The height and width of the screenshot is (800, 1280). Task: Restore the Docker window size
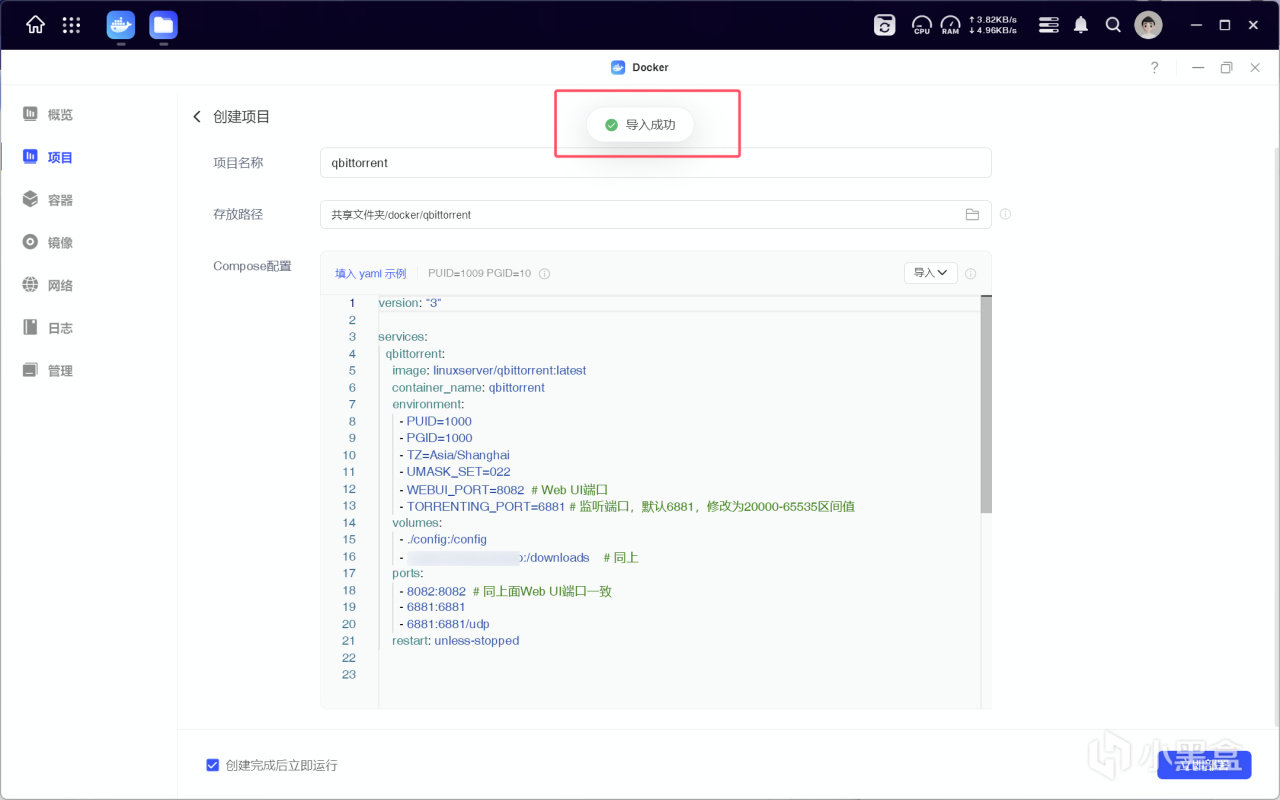coord(1226,68)
